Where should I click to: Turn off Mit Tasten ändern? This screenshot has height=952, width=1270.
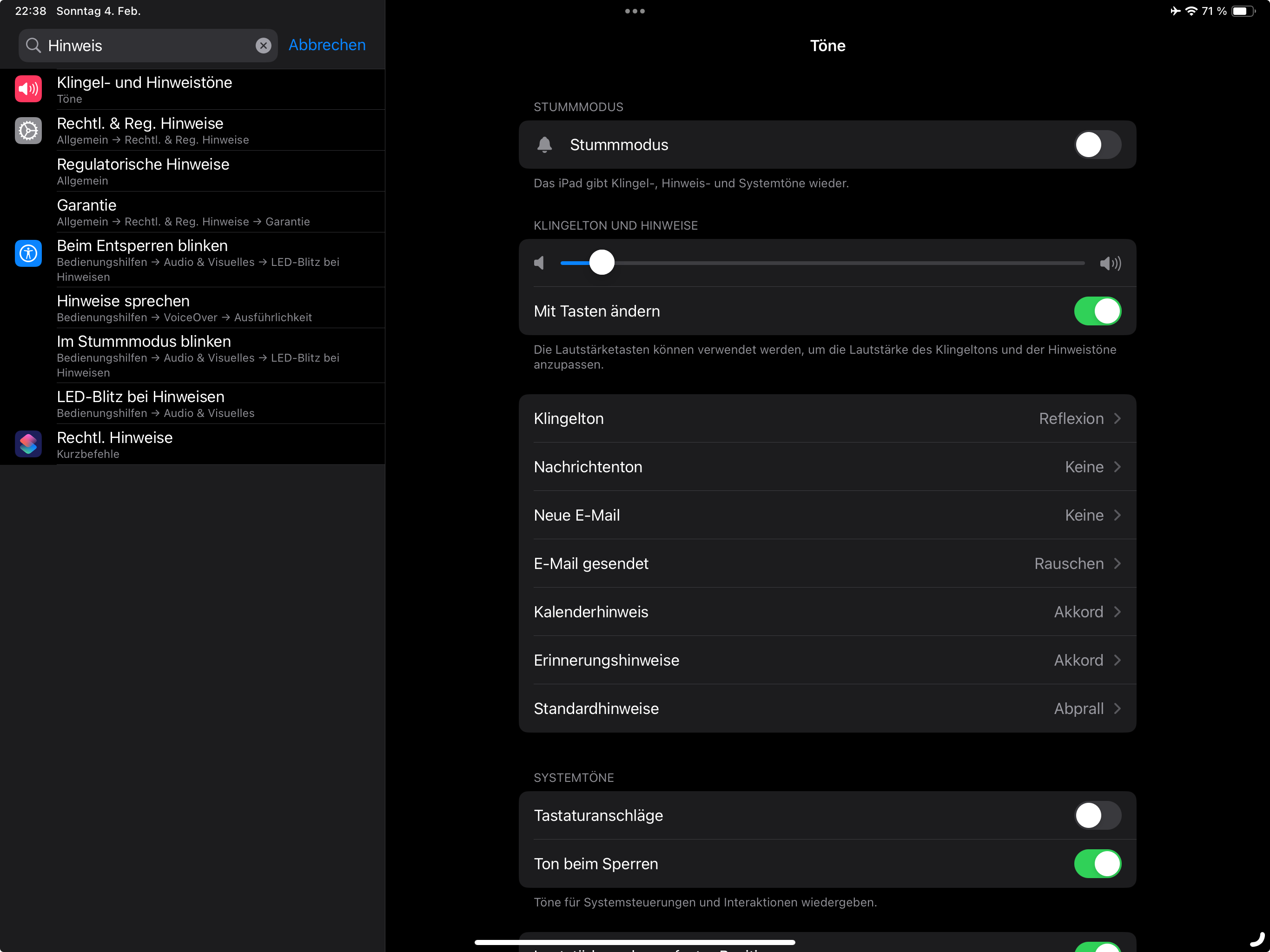tap(1097, 311)
